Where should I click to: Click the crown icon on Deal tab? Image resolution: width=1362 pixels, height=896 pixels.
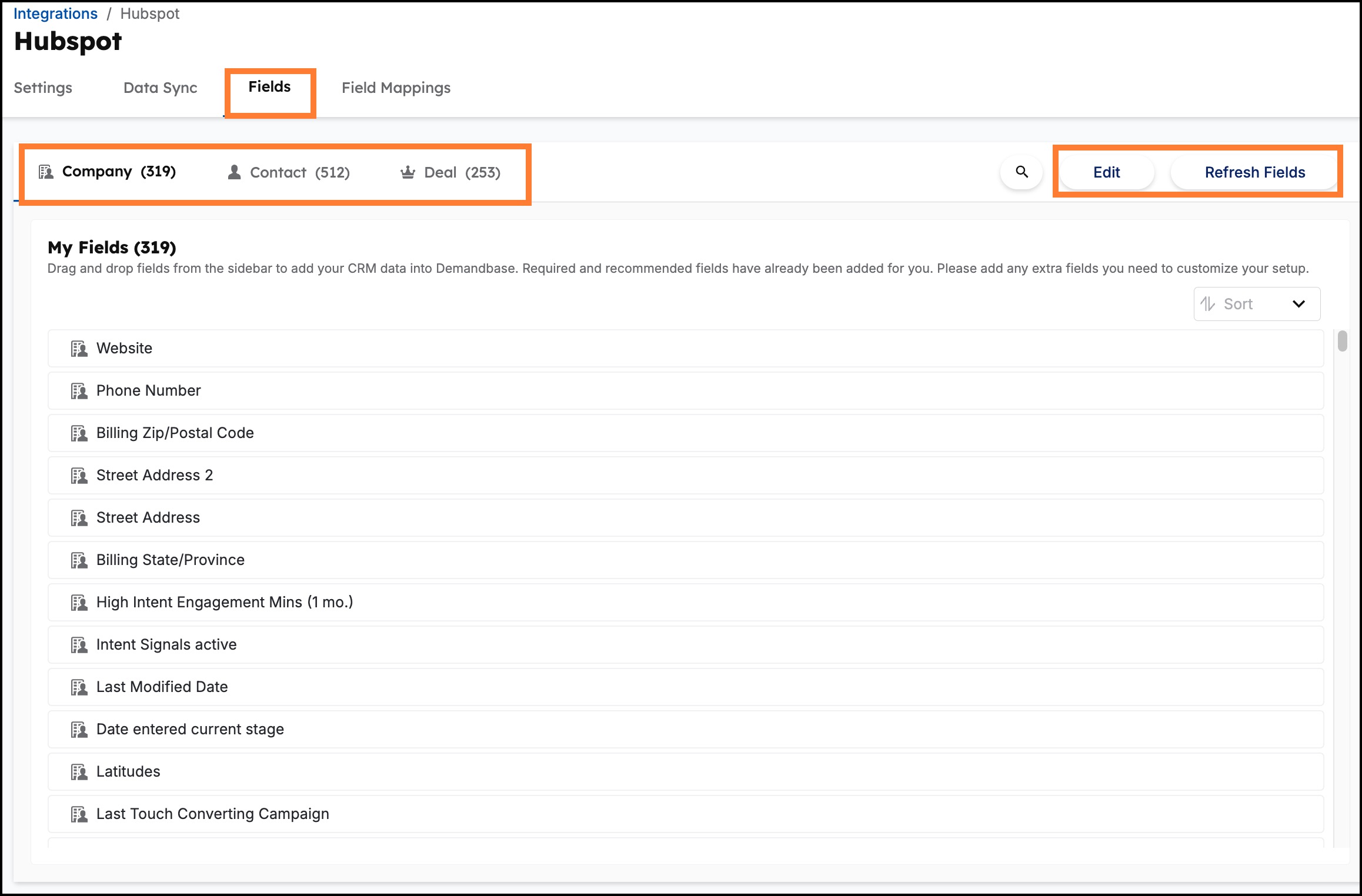pyautogui.click(x=408, y=172)
